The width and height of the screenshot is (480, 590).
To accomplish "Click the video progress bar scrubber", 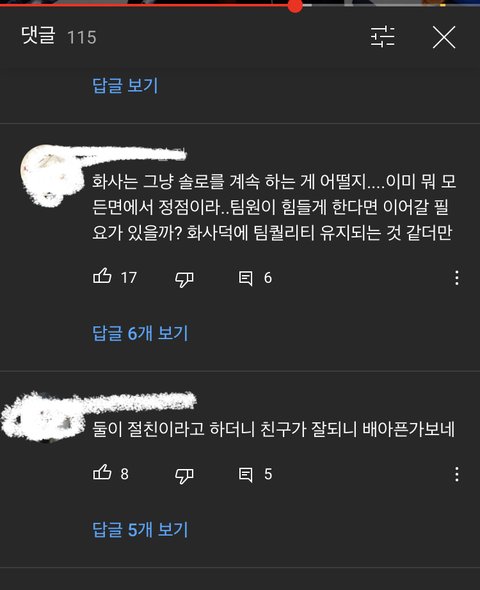I will [x=295, y=5].
